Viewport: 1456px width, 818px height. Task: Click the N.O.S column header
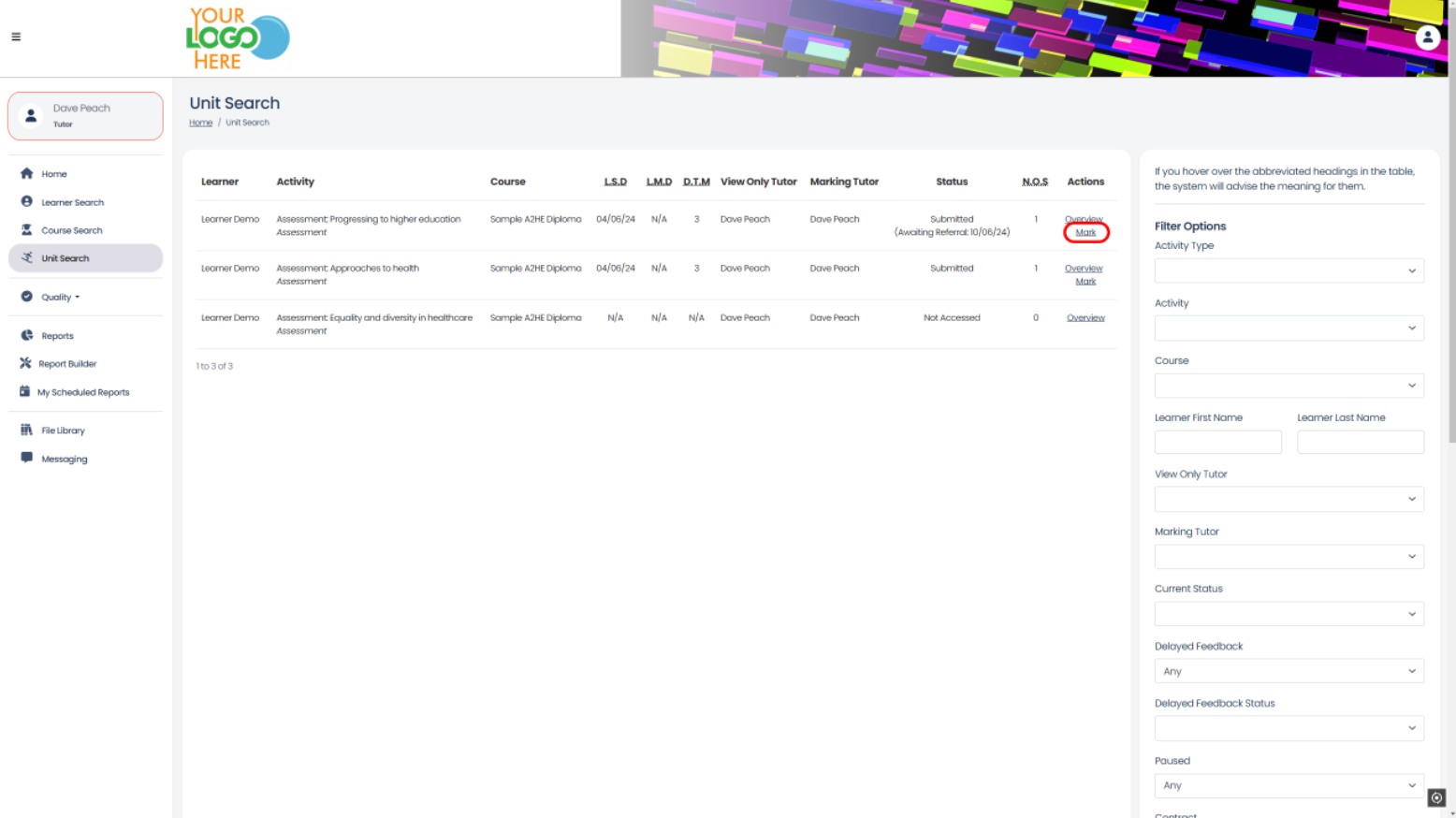pyautogui.click(x=1035, y=182)
